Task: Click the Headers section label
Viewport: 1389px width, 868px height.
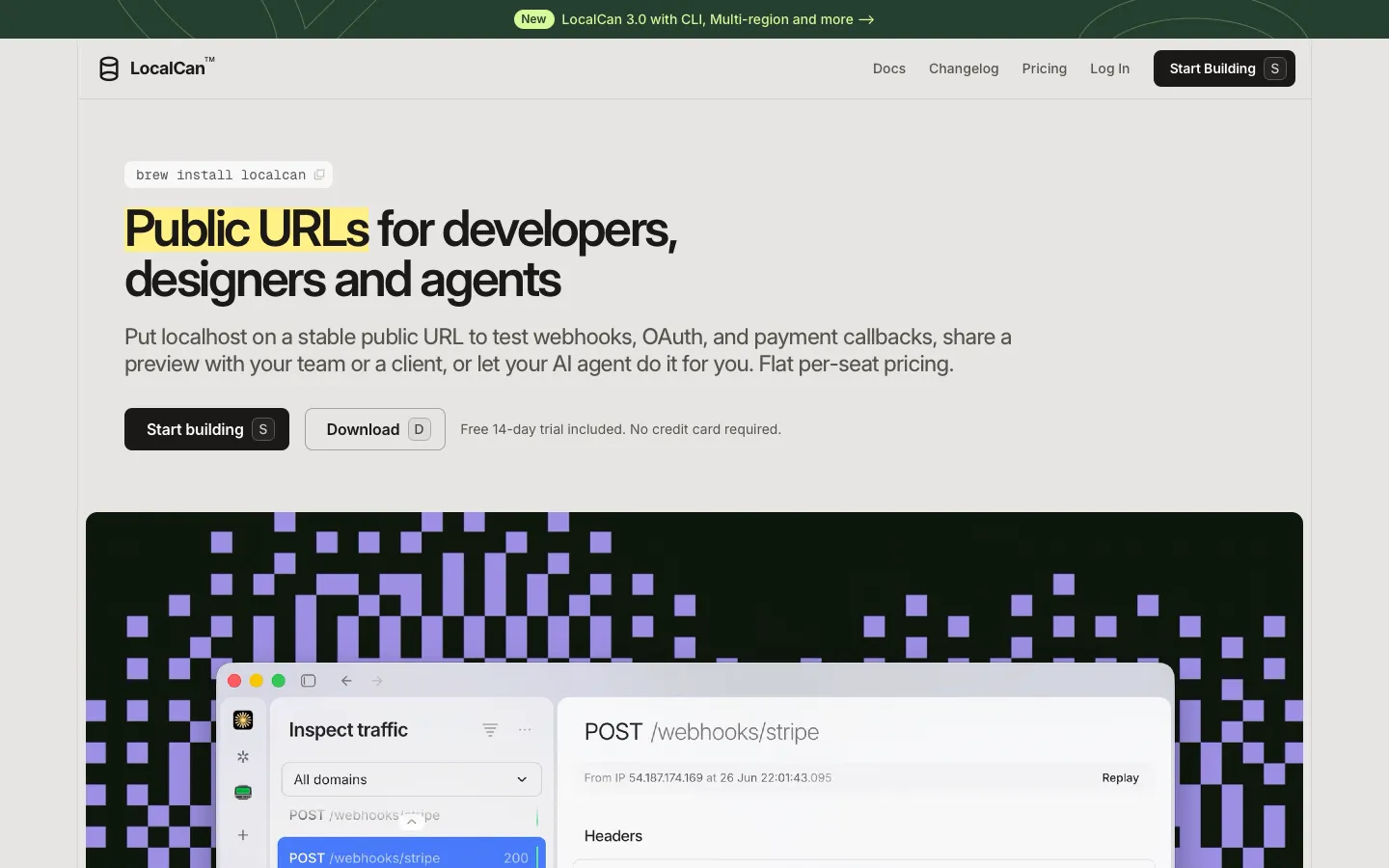Action: [613, 836]
